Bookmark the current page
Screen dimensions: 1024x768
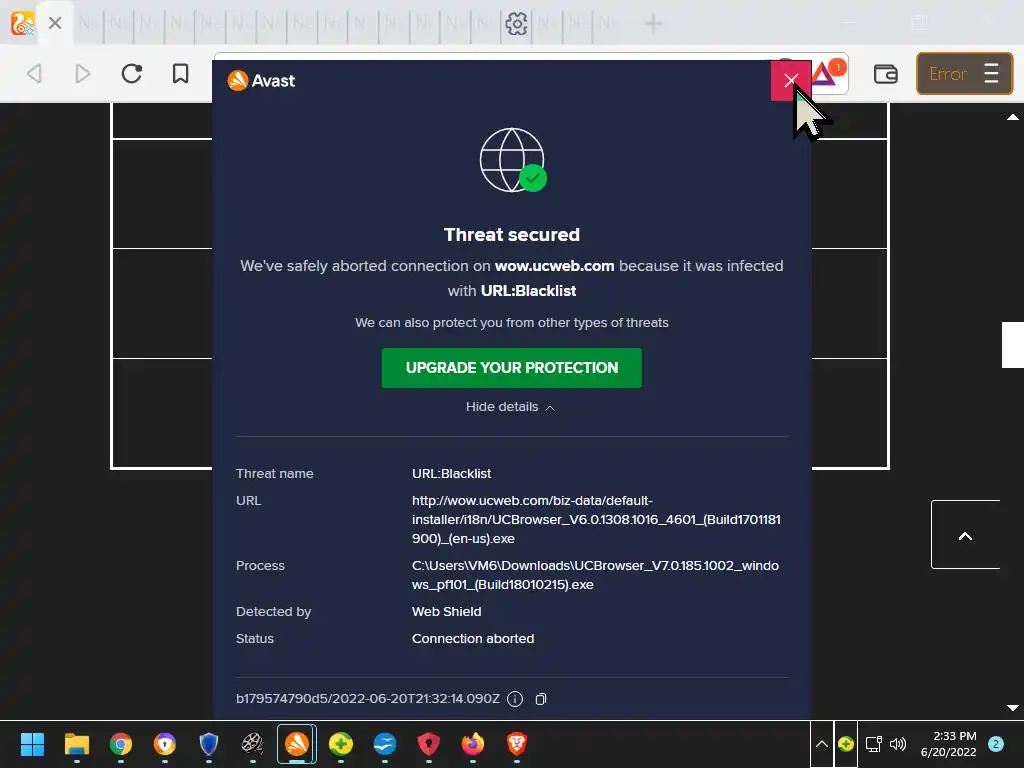[180, 73]
